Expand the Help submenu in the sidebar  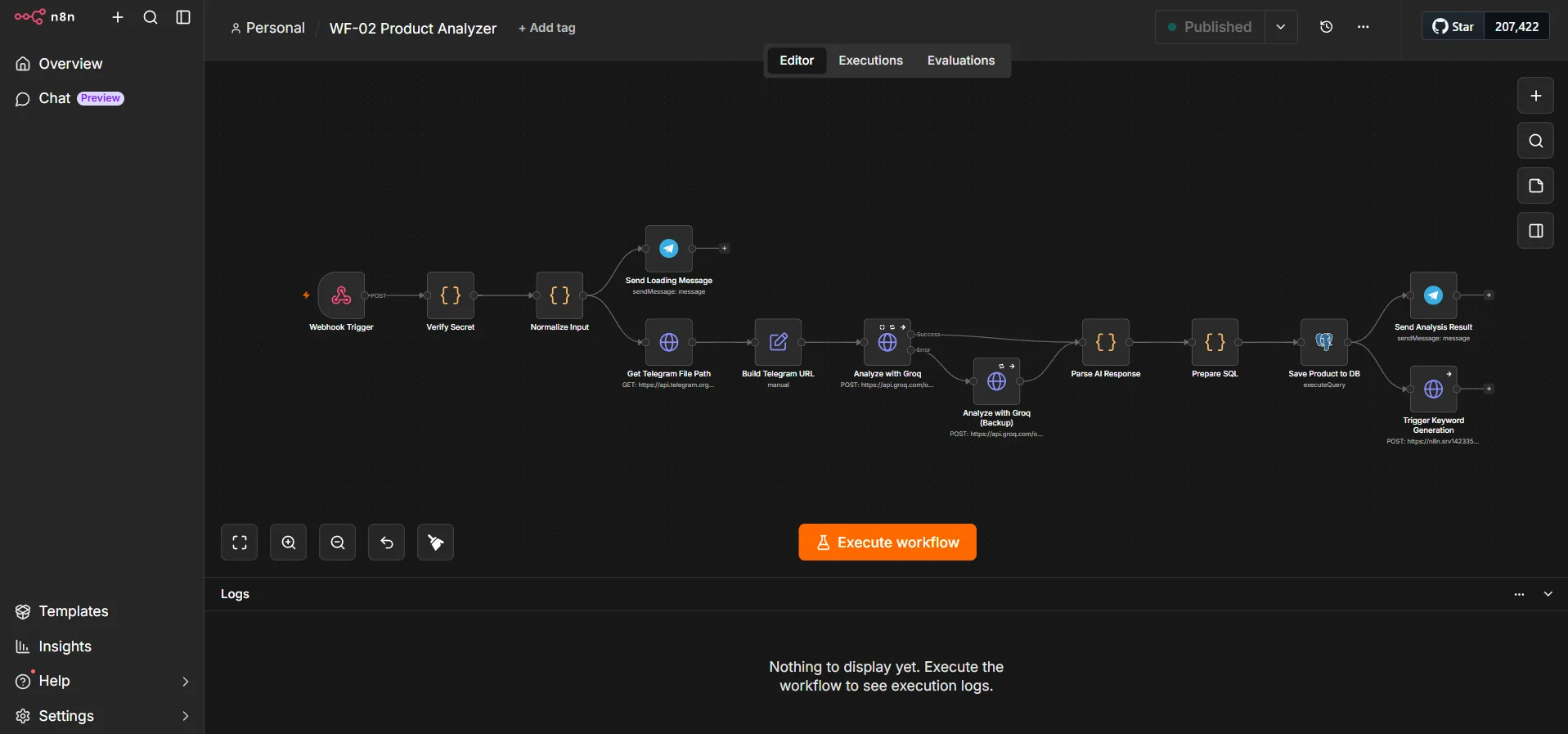click(x=186, y=681)
